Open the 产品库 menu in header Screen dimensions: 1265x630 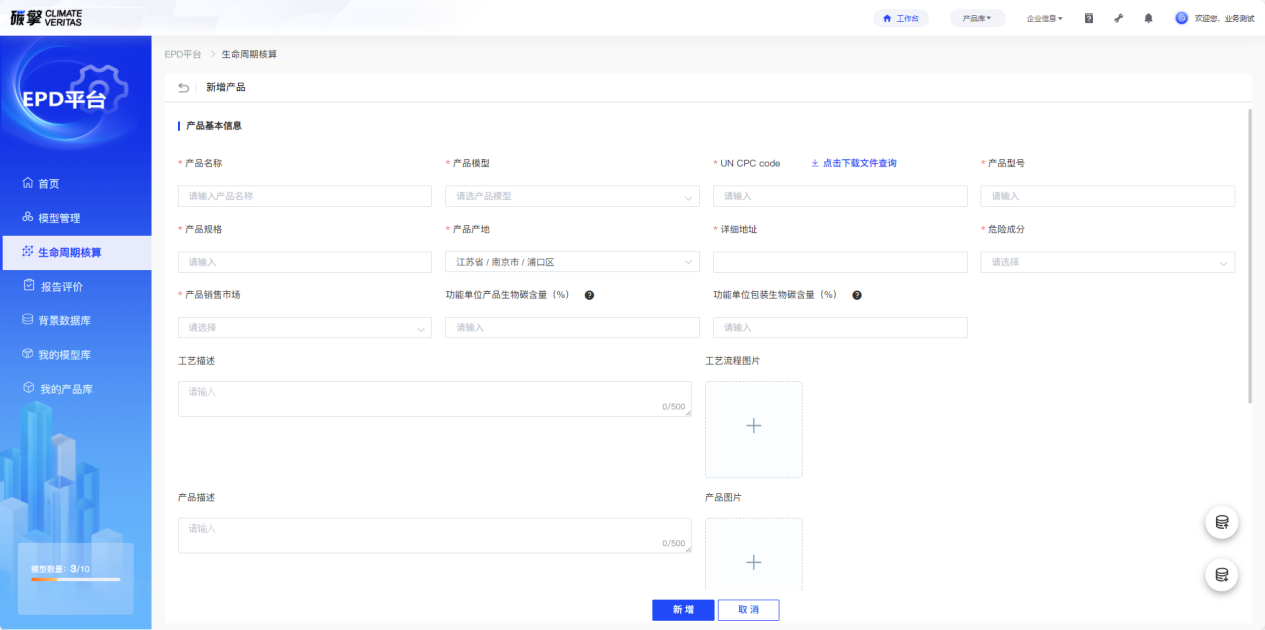point(976,18)
